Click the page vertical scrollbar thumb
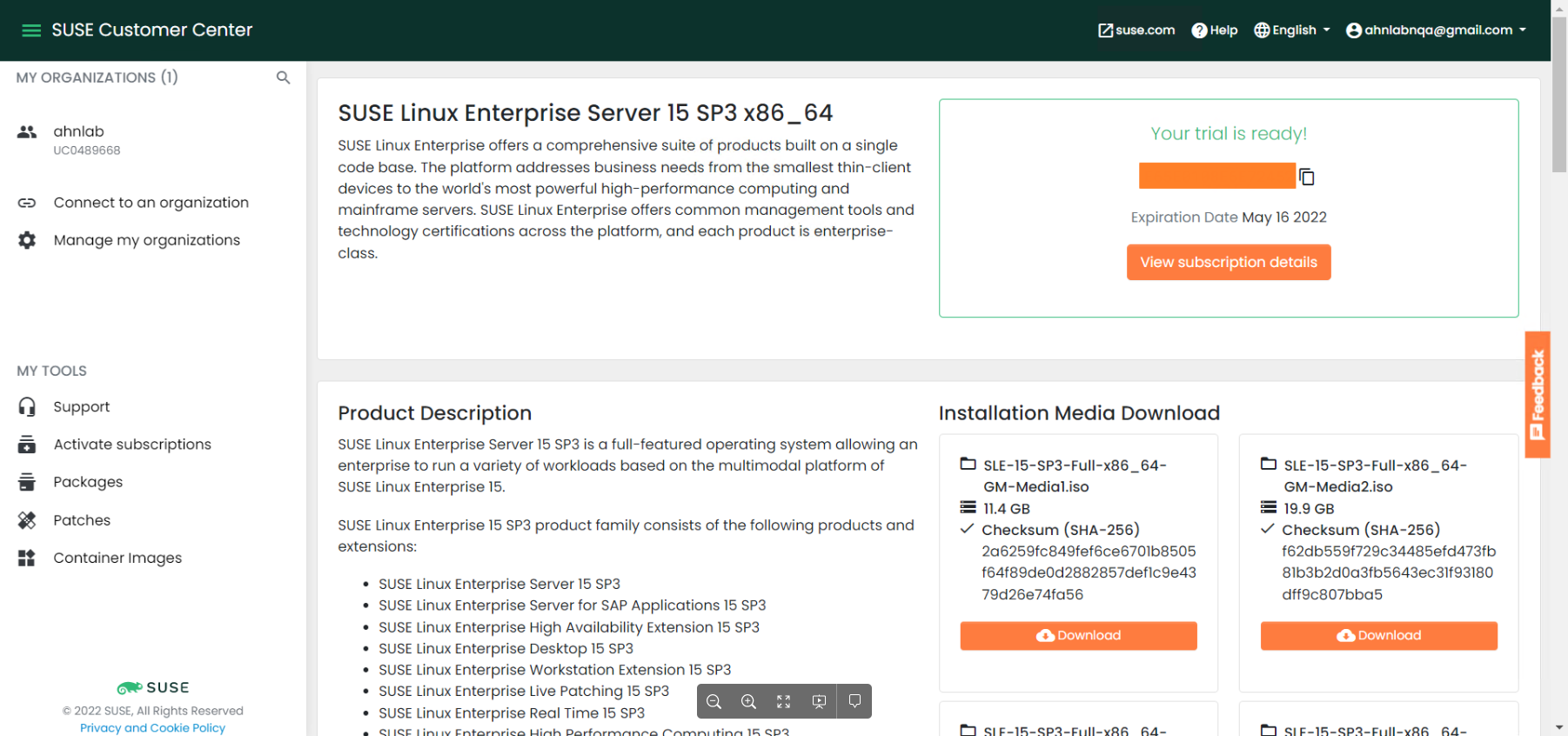The image size is (1568, 736). click(1559, 94)
